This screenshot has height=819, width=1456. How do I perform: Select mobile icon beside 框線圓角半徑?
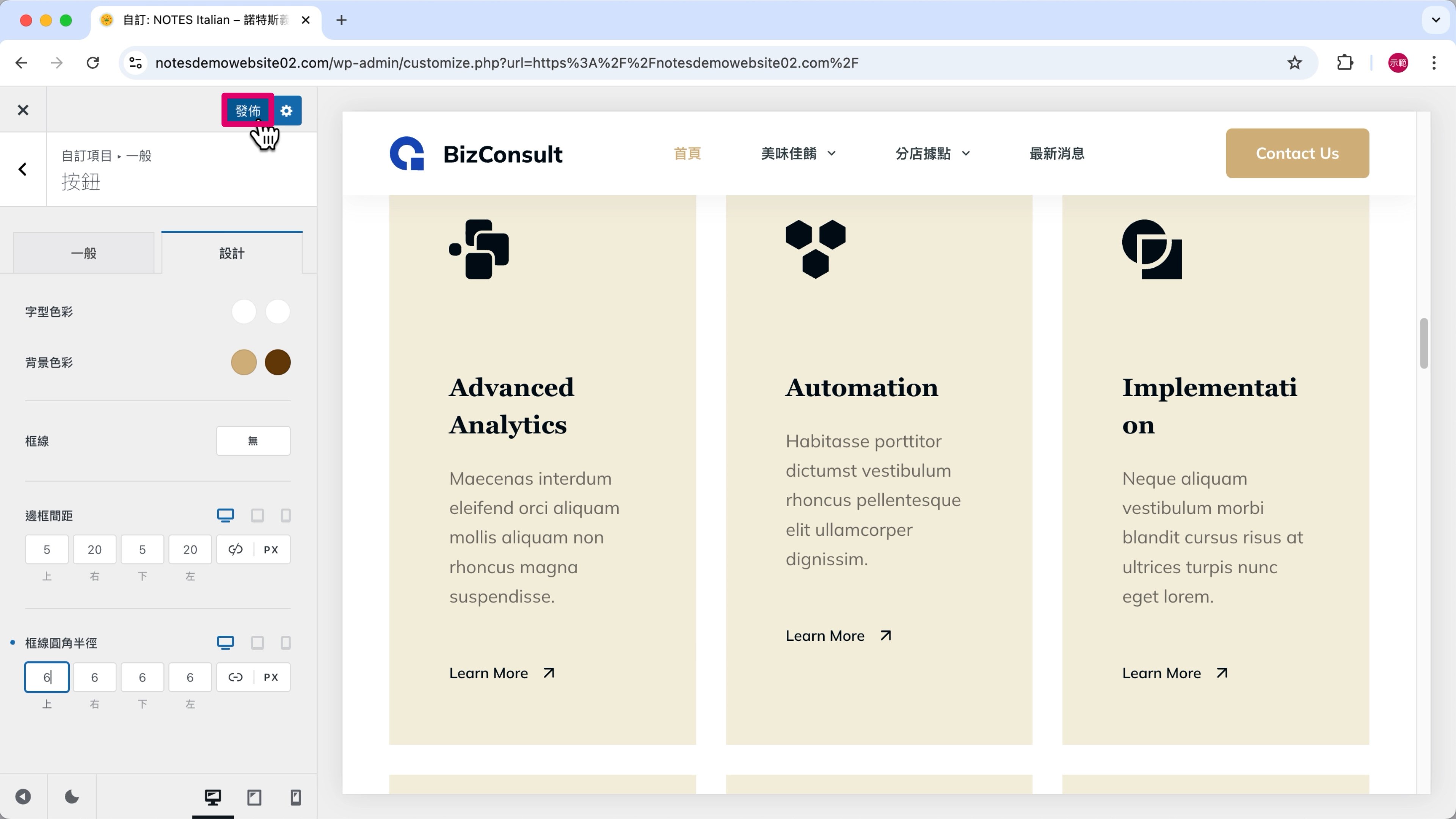click(x=286, y=643)
